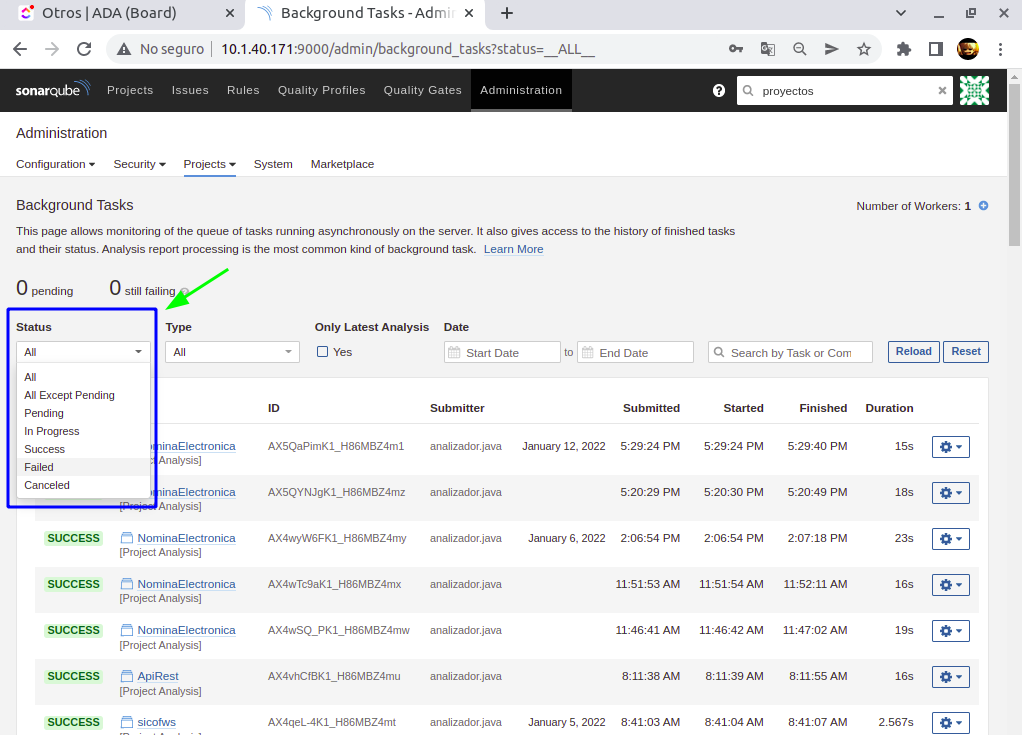
Task: Follow the Learn More link
Action: (x=513, y=249)
